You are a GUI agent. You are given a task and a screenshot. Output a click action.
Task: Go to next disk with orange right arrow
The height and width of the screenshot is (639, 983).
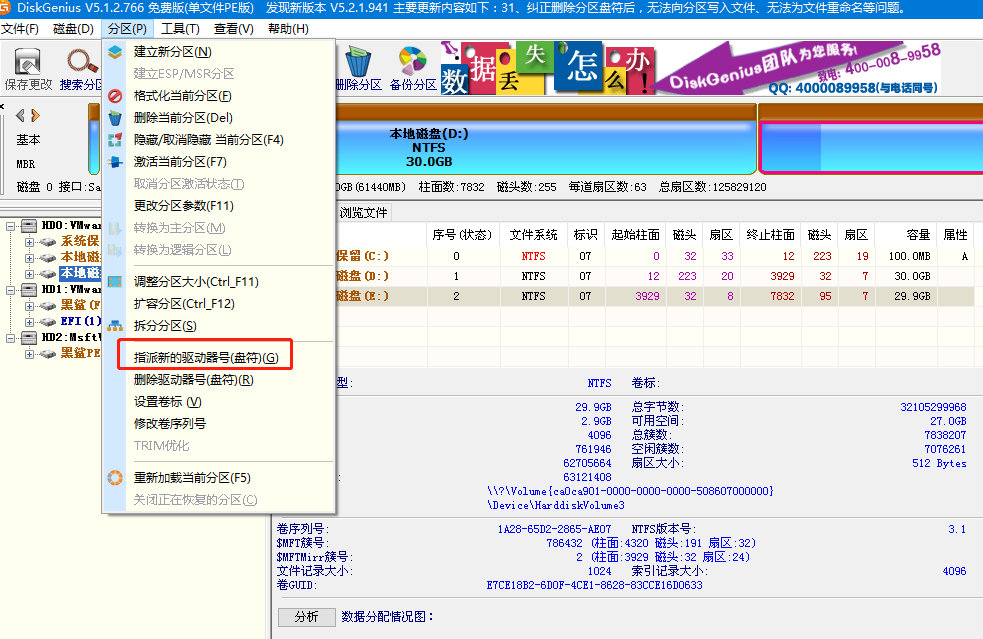pyautogui.click(x=35, y=115)
